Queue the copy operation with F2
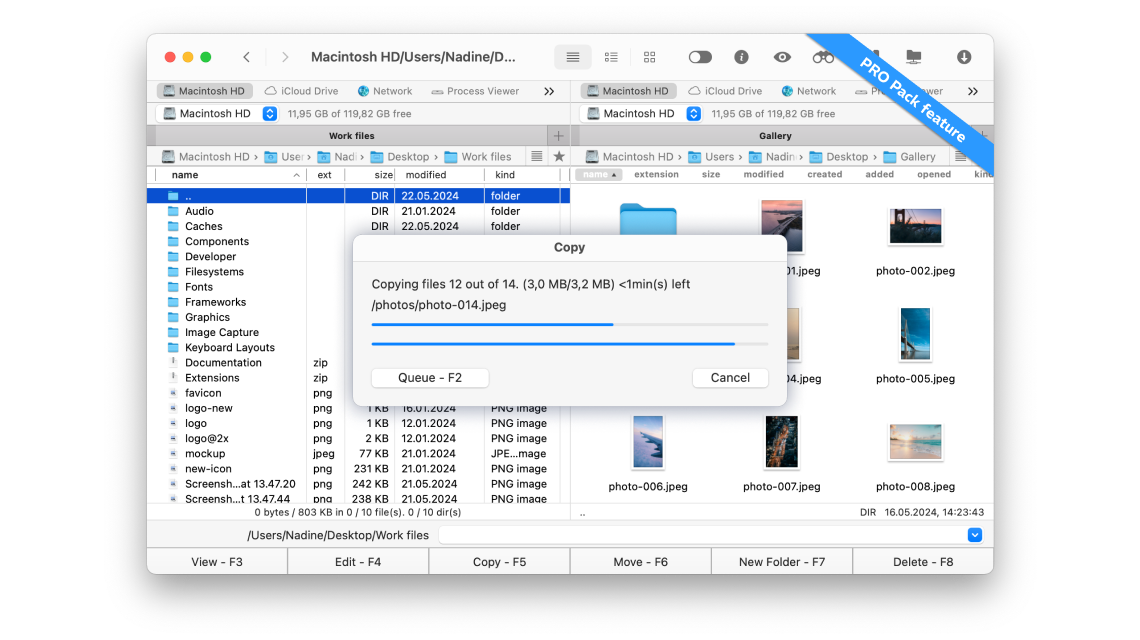 pos(430,377)
